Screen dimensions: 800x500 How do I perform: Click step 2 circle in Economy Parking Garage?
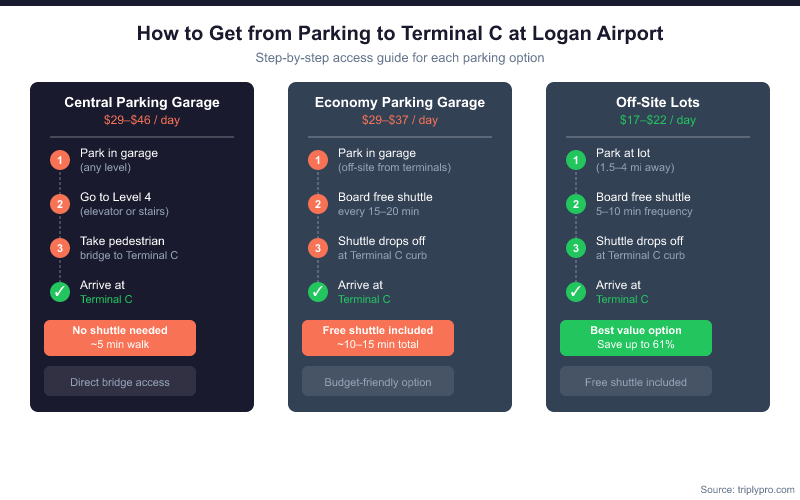[x=318, y=204]
